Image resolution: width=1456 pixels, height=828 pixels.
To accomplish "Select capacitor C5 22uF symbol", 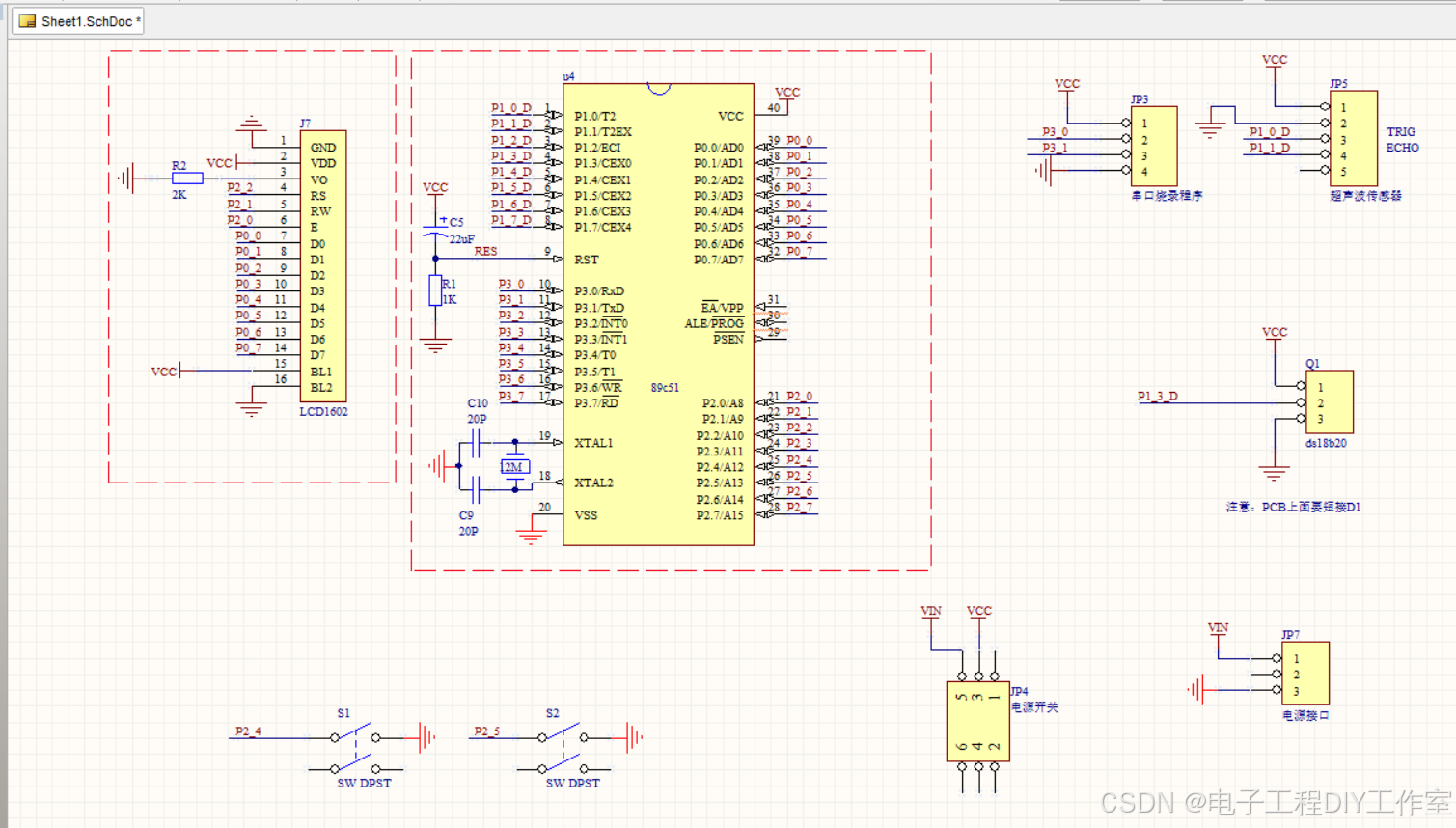I will tap(435, 230).
